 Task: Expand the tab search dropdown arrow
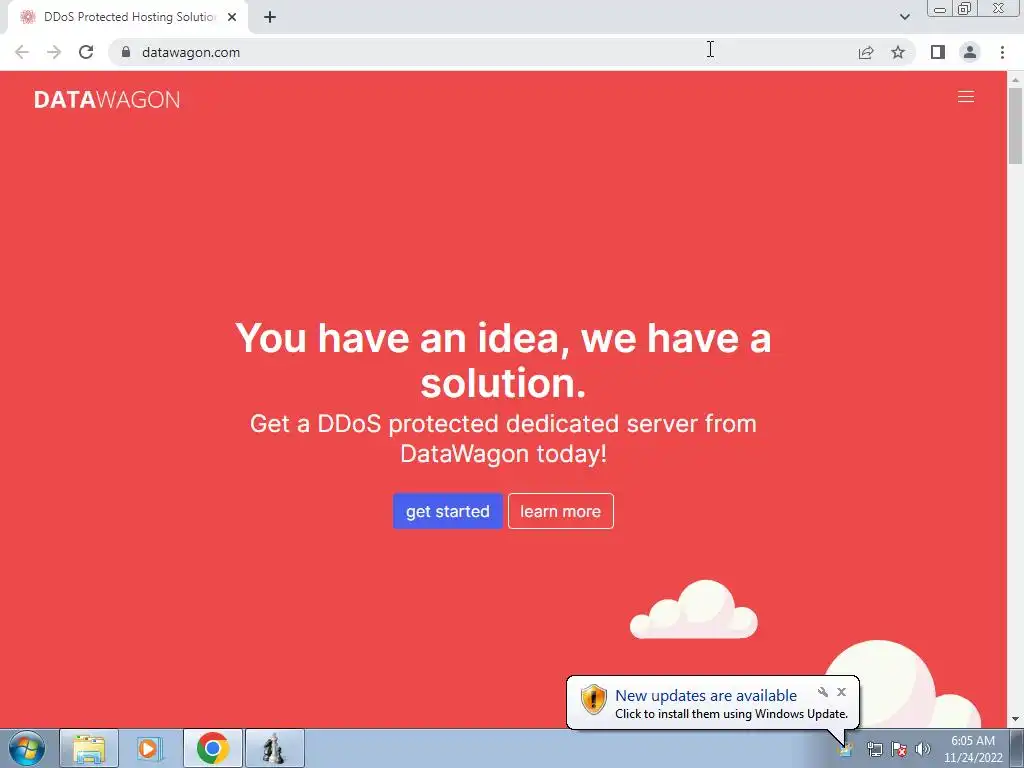point(904,17)
